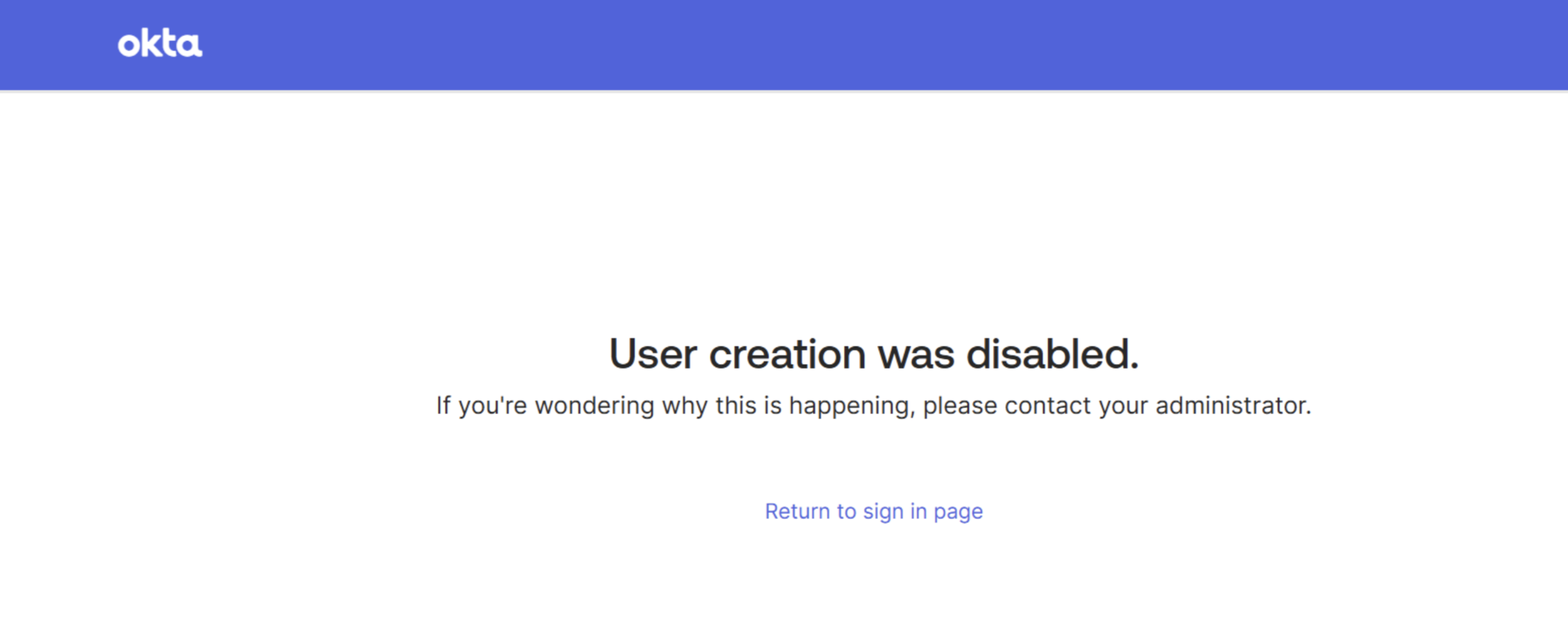Image resolution: width=1568 pixels, height=625 pixels.
Task: Click the word "creation" in the heading
Action: pos(787,354)
